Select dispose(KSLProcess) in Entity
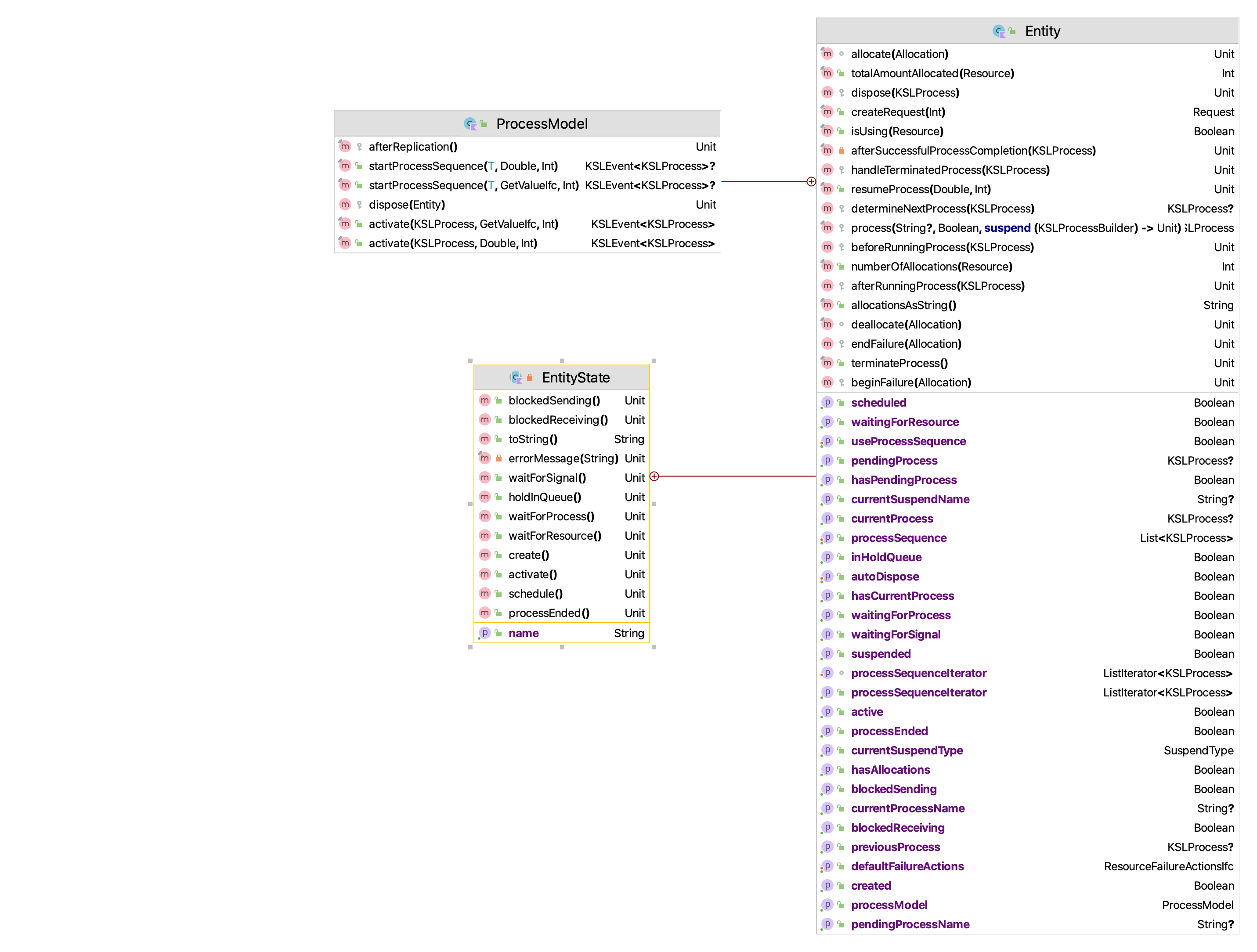The image size is (1257, 952). [1027, 93]
